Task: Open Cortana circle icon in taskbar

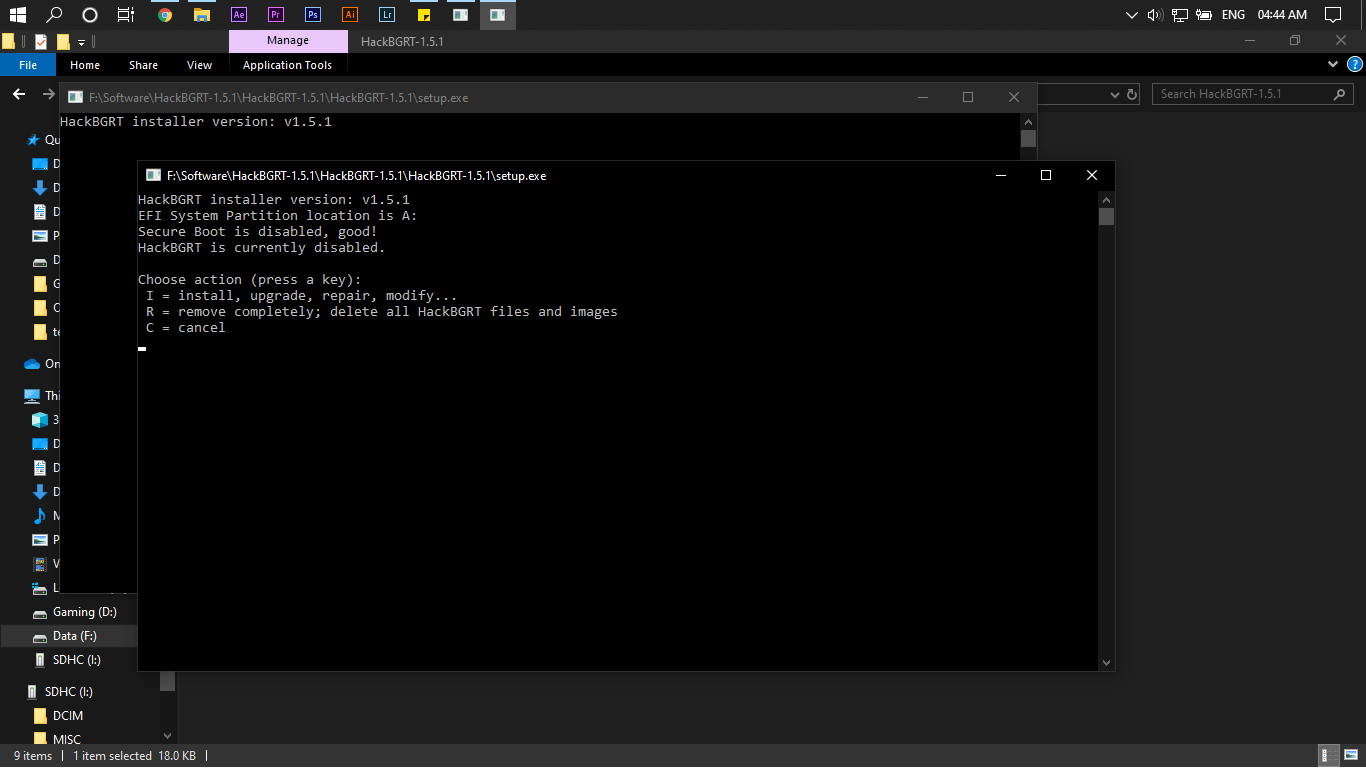Action: [x=90, y=15]
